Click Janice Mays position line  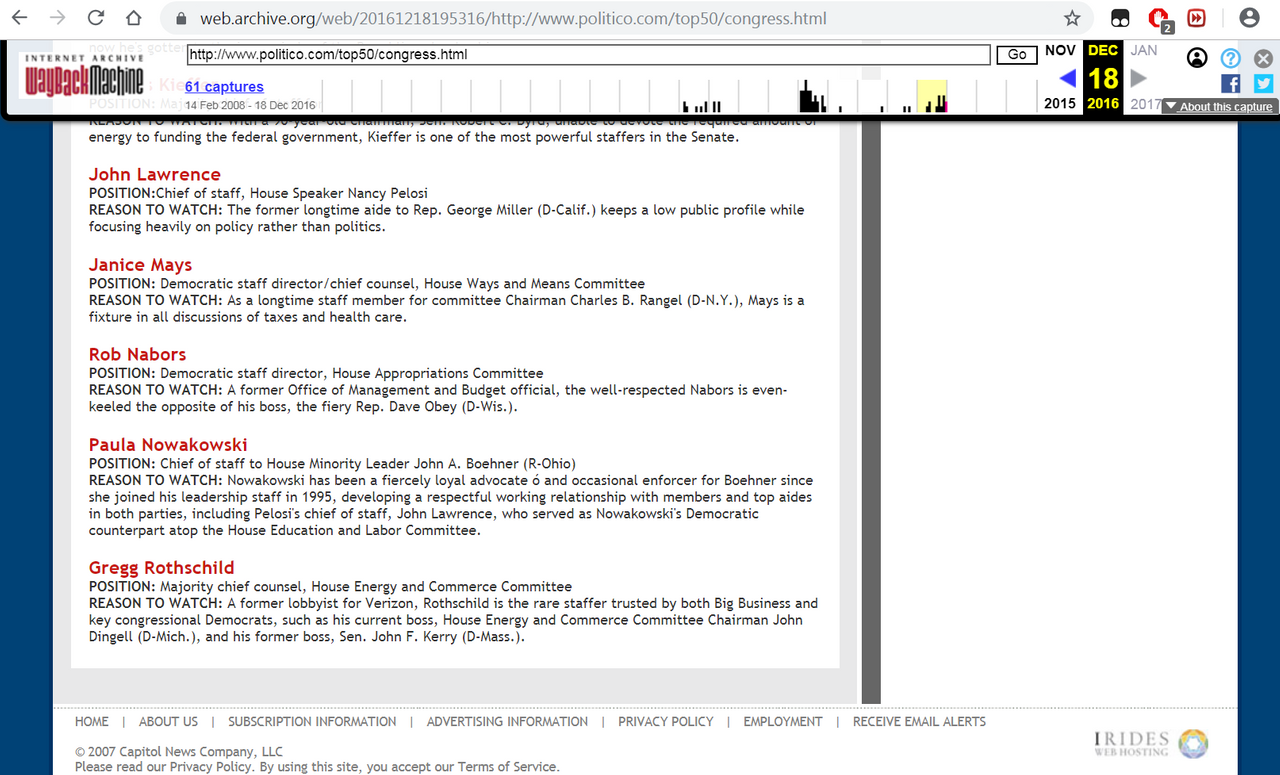[367, 283]
